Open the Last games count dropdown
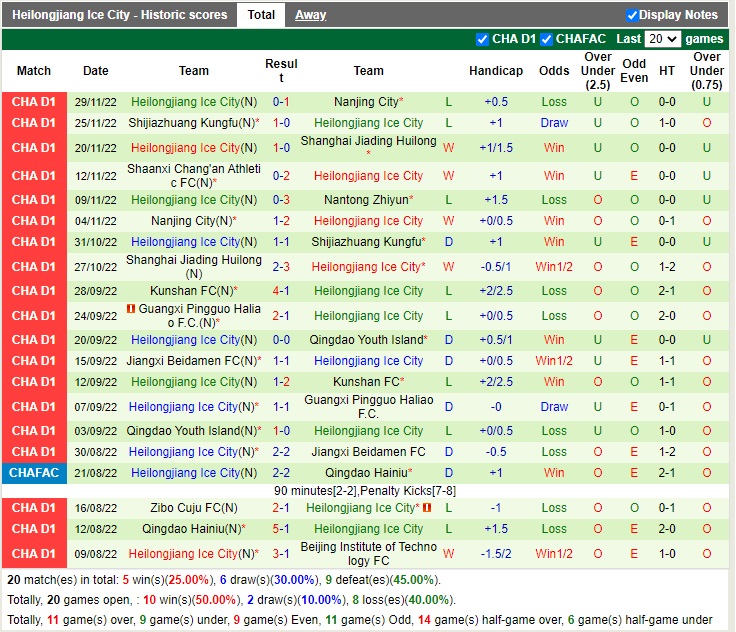The width and height of the screenshot is (736, 632). pos(662,39)
